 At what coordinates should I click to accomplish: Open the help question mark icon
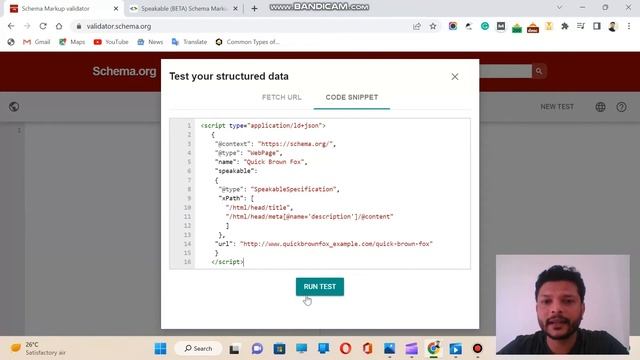tap(621, 107)
